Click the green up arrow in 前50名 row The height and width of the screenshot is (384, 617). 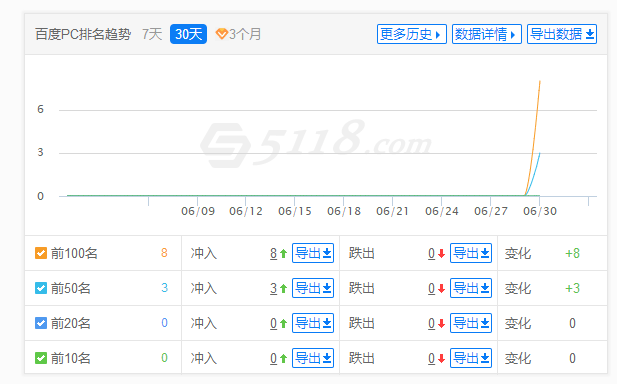[283, 289]
